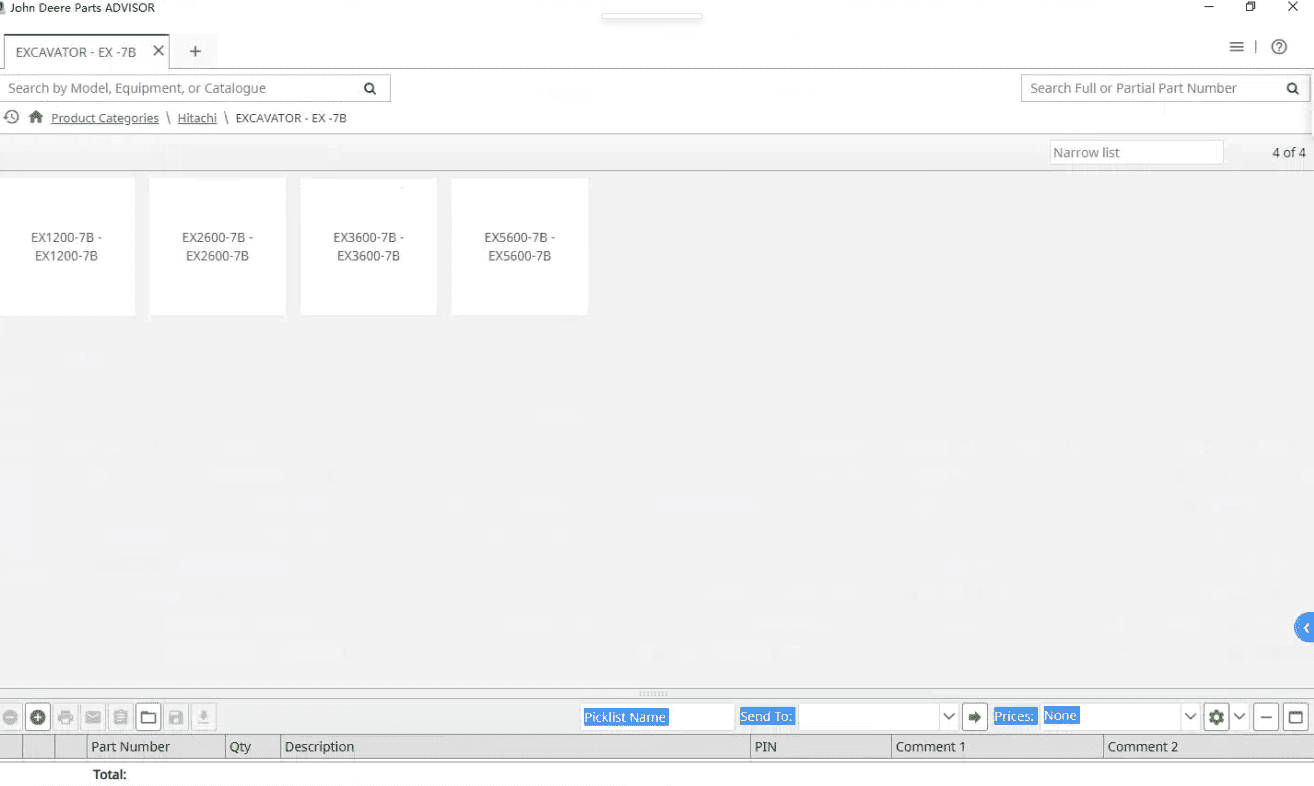
Task: Close the EXCAVATOR - EX -7B tab
Action: pyautogui.click(x=158, y=51)
